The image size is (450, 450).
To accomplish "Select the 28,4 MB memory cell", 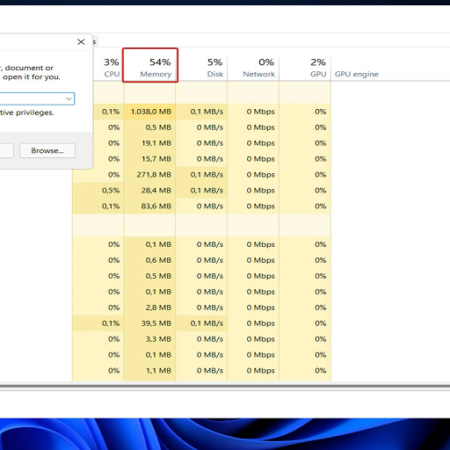I will (x=150, y=190).
